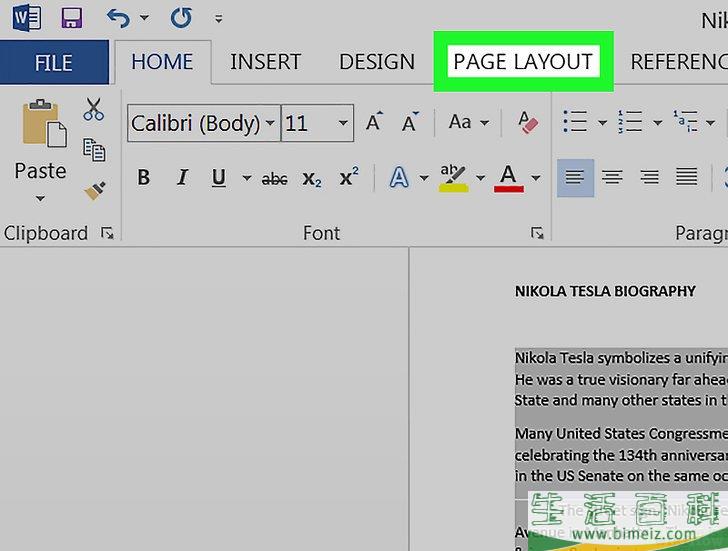The height and width of the screenshot is (551, 728).
Task: Redo with the repeat arrow icon
Action: pos(181,19)
